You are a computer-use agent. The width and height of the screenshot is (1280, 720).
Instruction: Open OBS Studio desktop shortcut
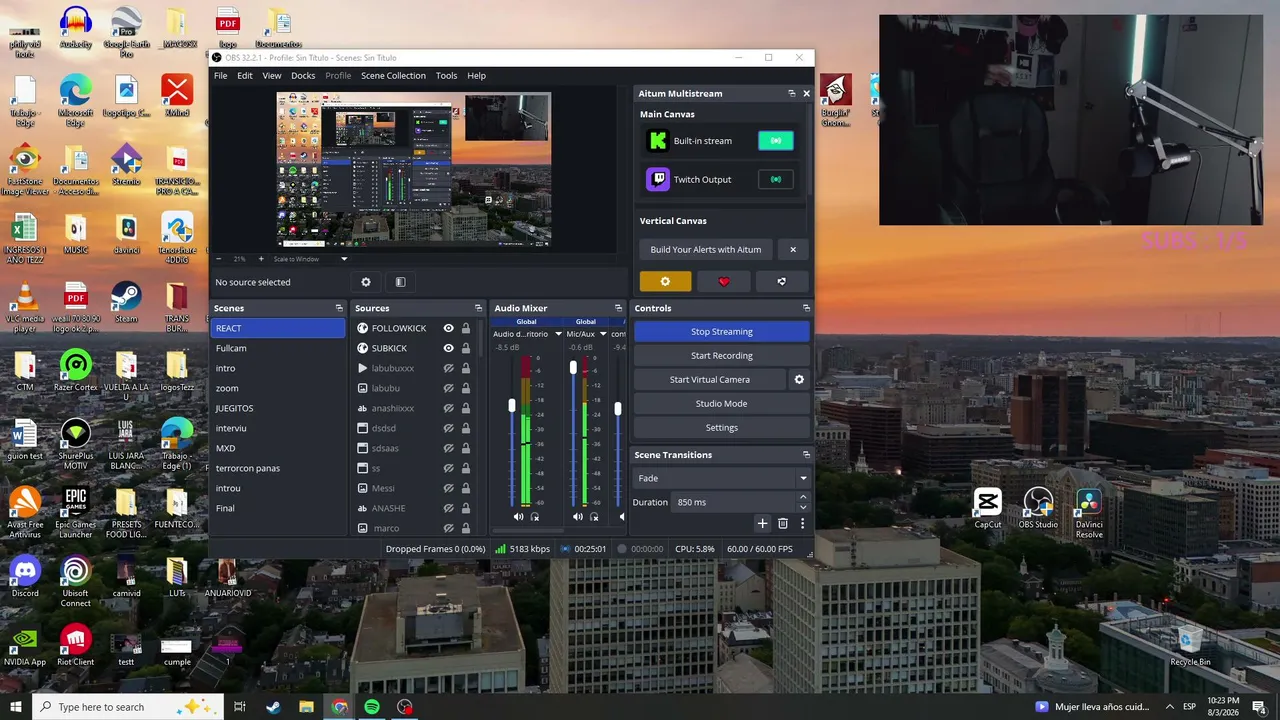pos(1038,507)
